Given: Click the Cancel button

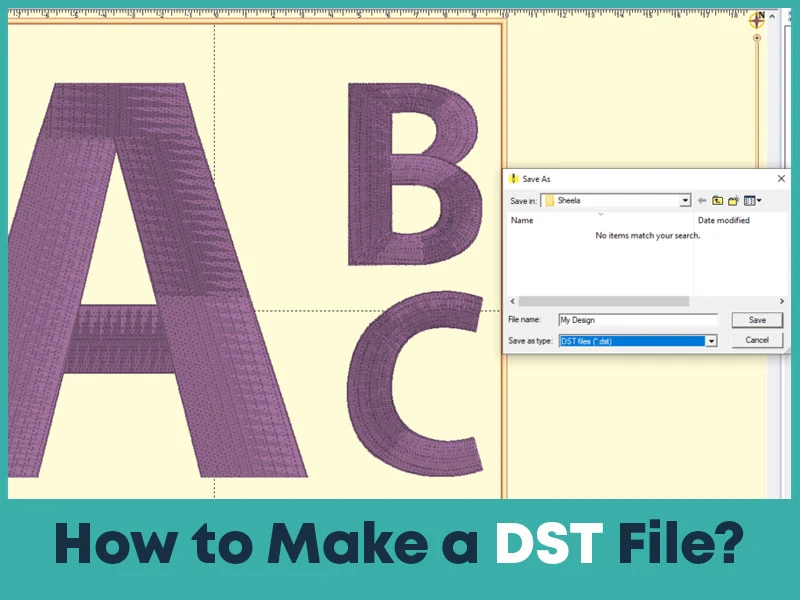Looking at the screenshot, I should pos(757,340).
